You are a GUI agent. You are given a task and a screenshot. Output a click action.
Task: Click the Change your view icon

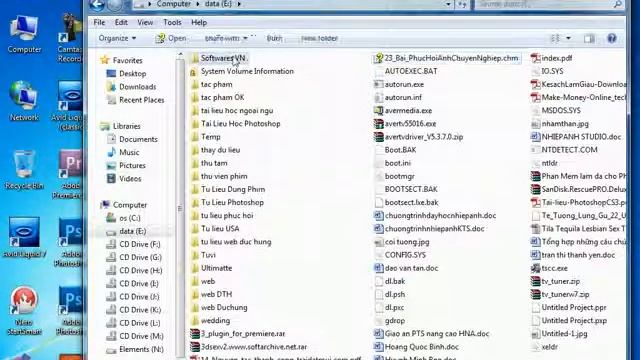coord(555,38)
